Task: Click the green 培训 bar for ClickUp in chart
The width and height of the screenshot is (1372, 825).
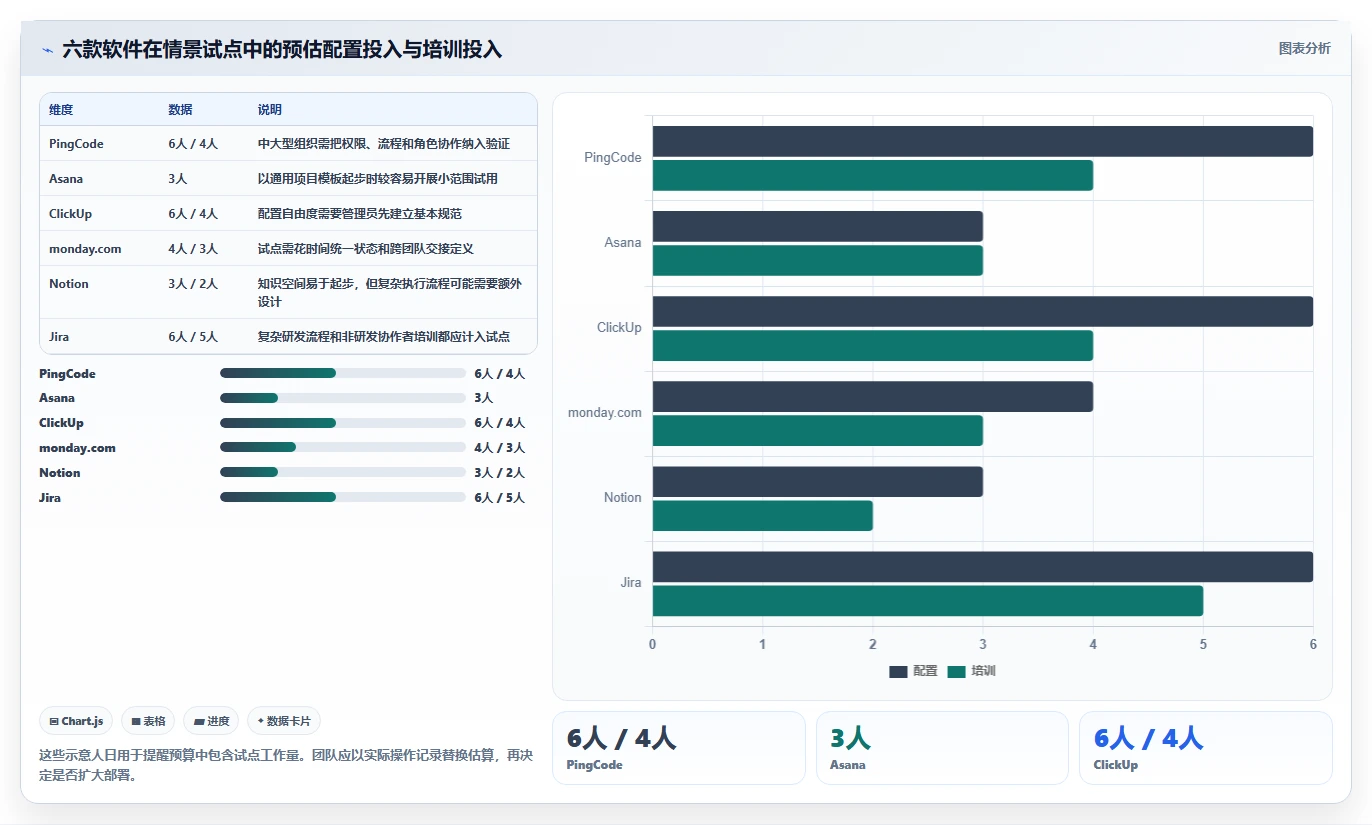Action: 872,345
